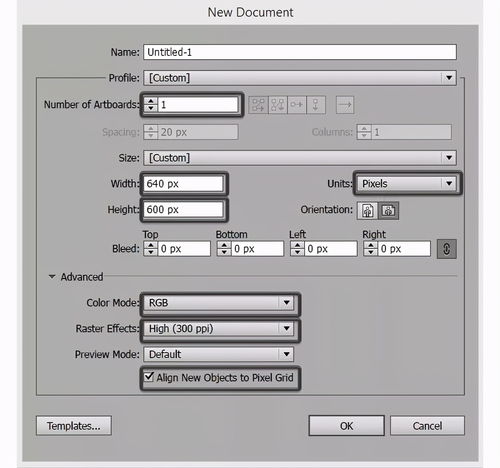Choose the Arrange by Row artboard icon
Image resolution: width=500 pixels, height=468 pixels.
click(297, 105)
